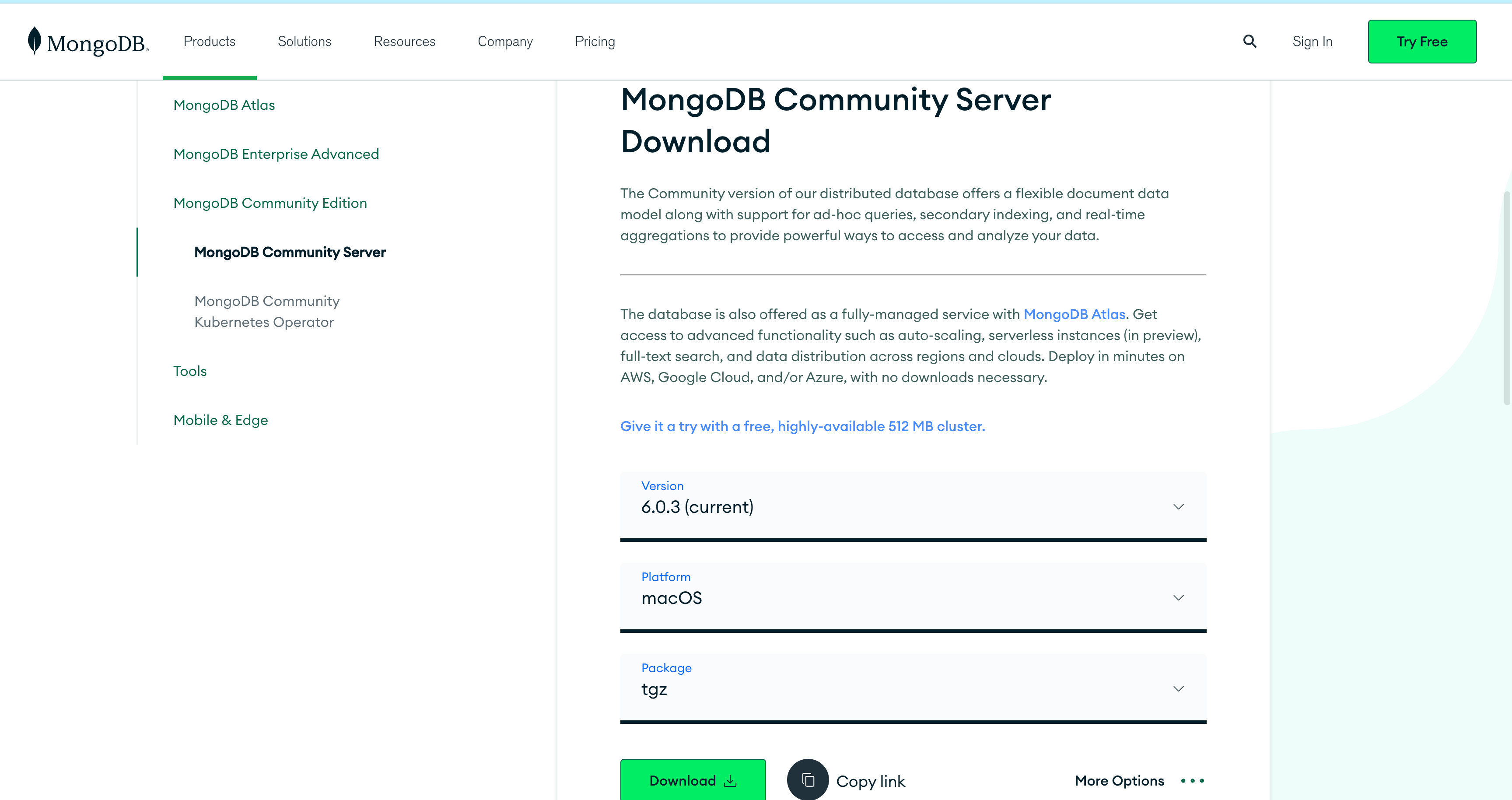The image size is (1512, 800).
Task: Click the MongoDB Community Server Download heading
Action: click(x=836, y=120)
